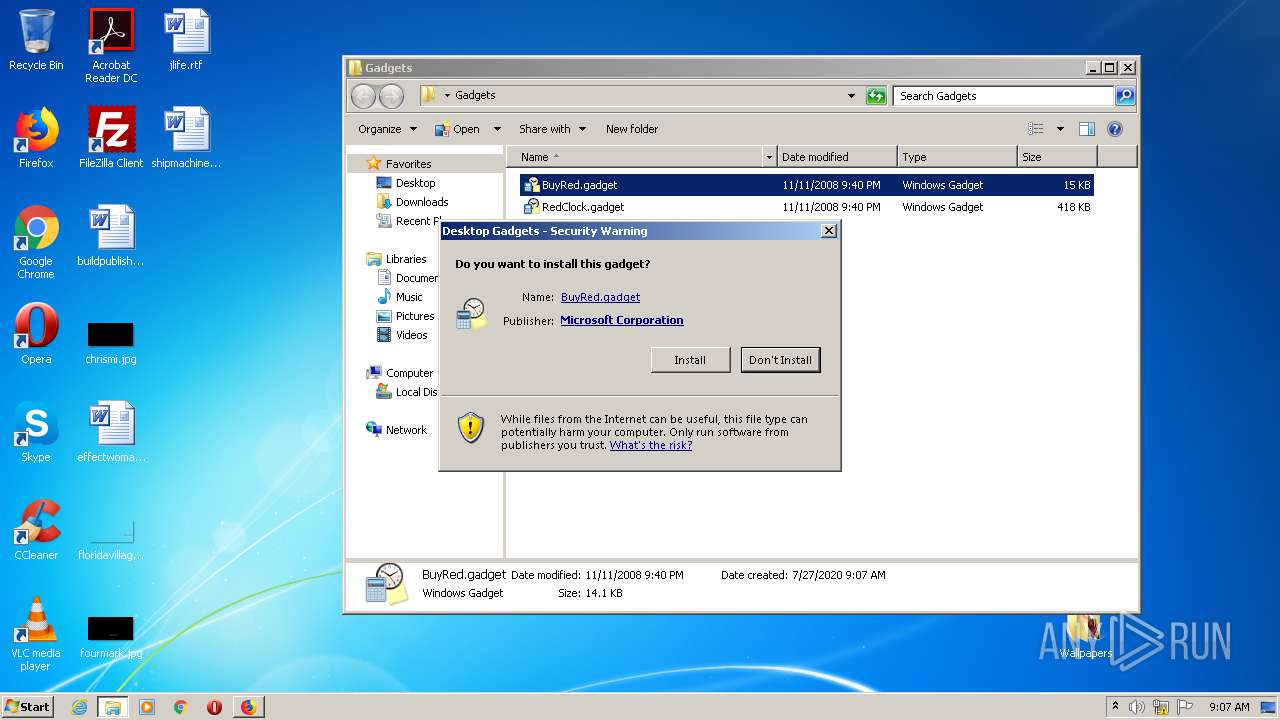Expand the Open button dropdown arrow
Viewport: 1280px width, 720px height.
coord(497,129)
